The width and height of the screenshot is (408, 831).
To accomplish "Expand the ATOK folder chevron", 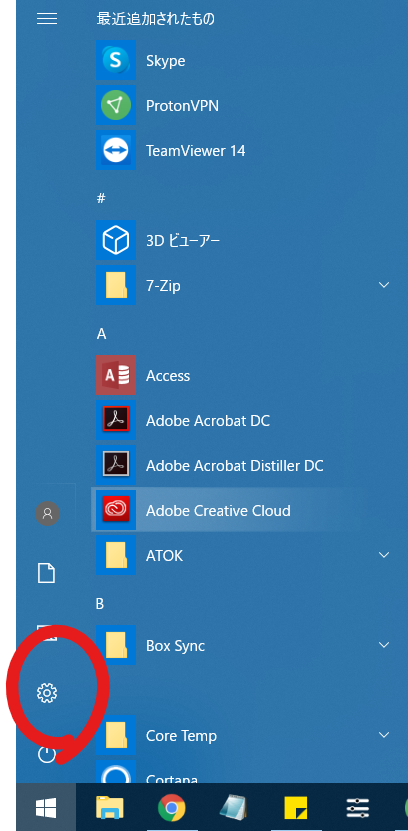I will [x=384, y=555].
